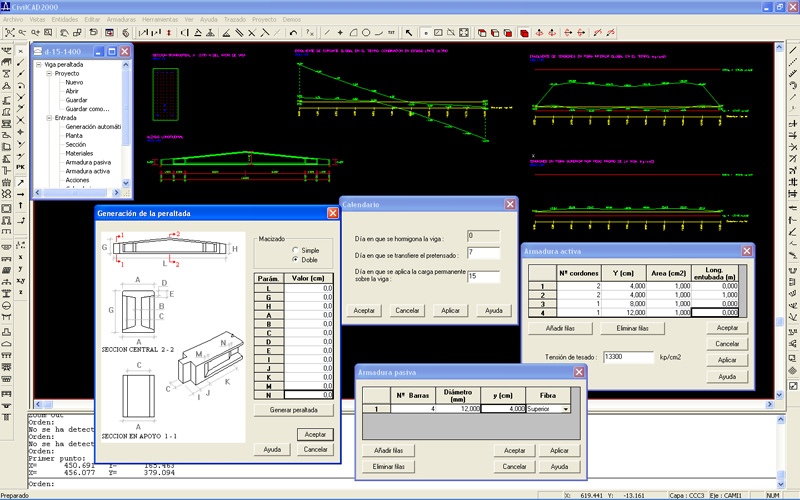Click the zoom extents icon at toolbar start

pos(9,33)
